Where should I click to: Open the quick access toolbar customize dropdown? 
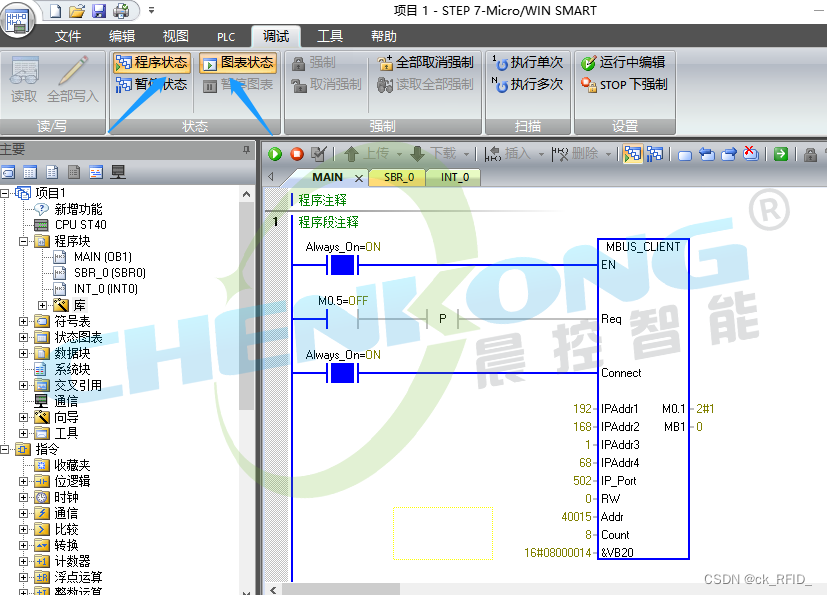pos(151,10)
